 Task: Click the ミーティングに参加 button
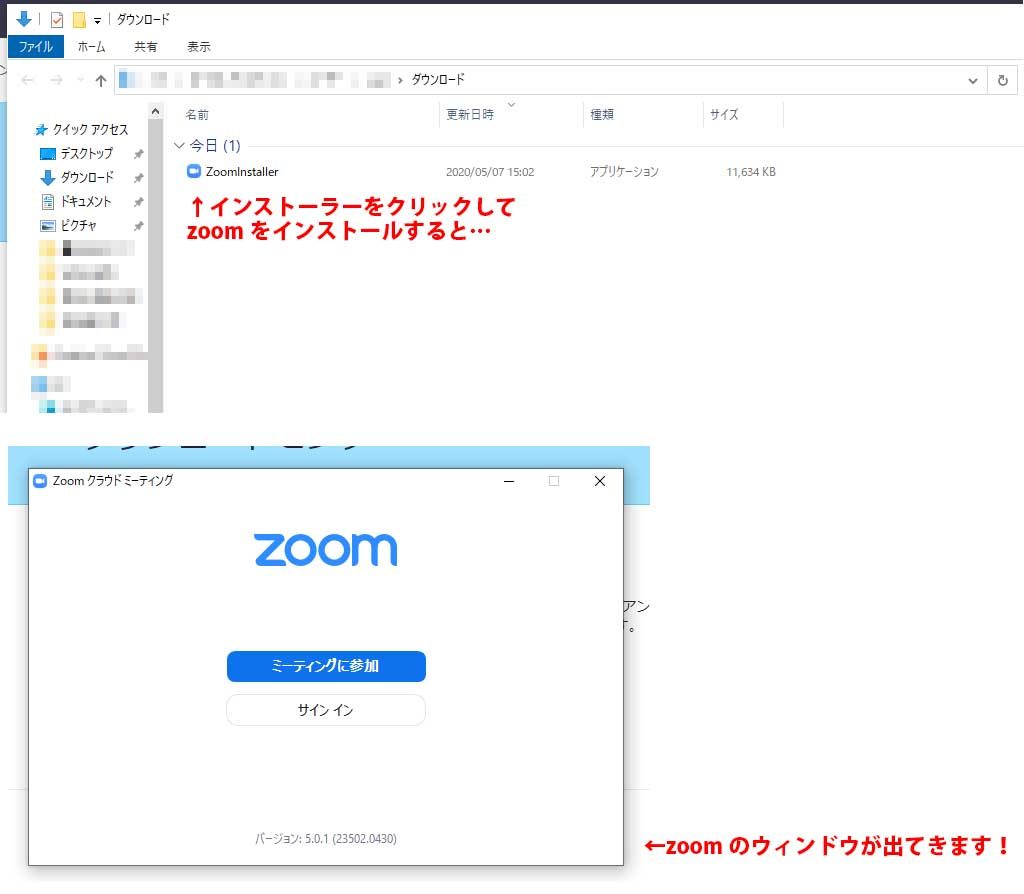tap(326, 666)
